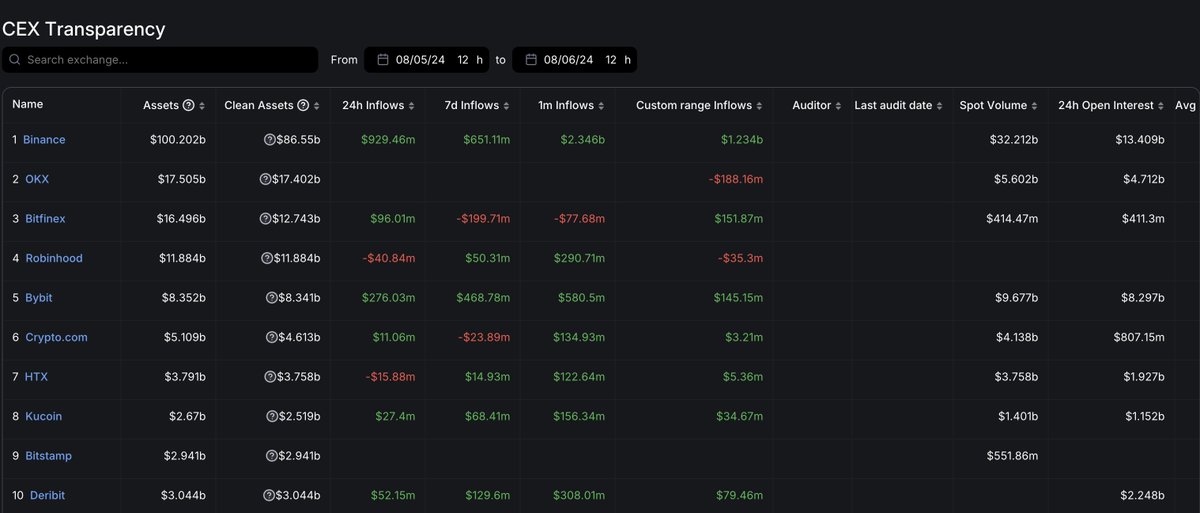The width and height of the screenshot is (1200, 513).
Task: Select Bitstamp spot volume $551.86m
Action: point(1012,456)
